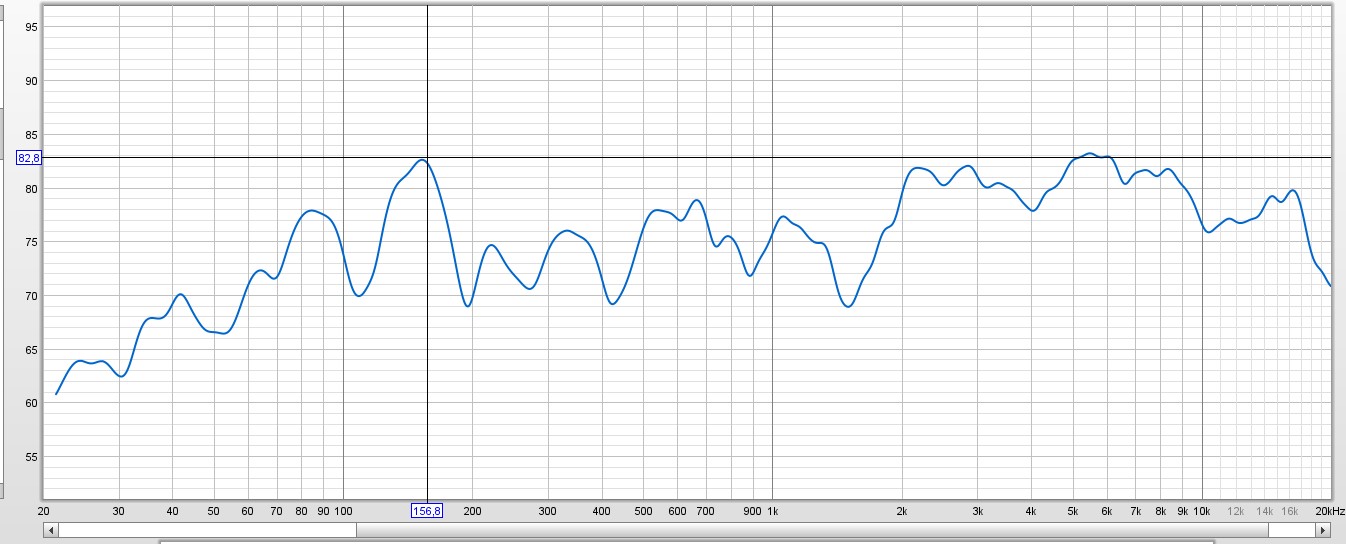
Task: Click the 82,8 level cursor readout
Action: click(29, 158)
